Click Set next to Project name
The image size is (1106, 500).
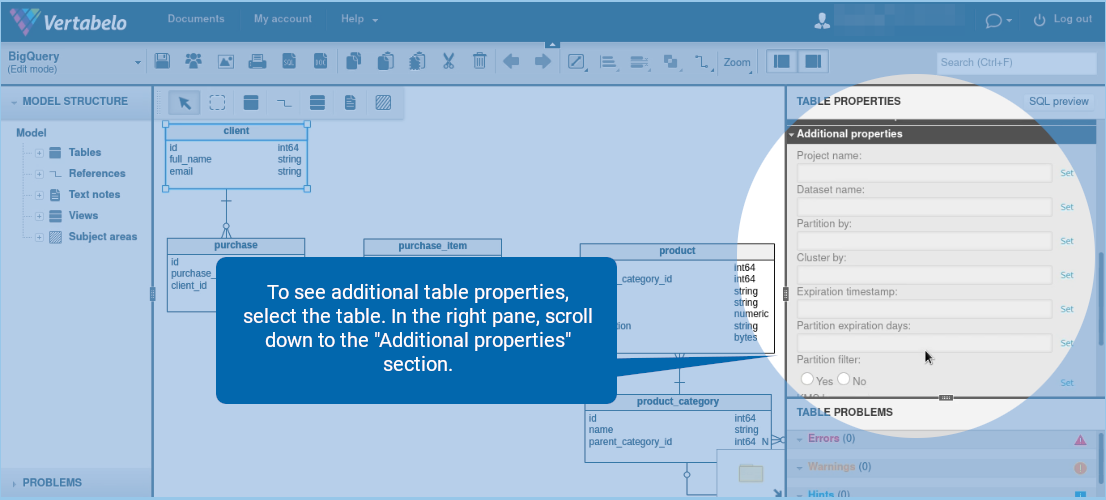click(x=1066, y=173)
